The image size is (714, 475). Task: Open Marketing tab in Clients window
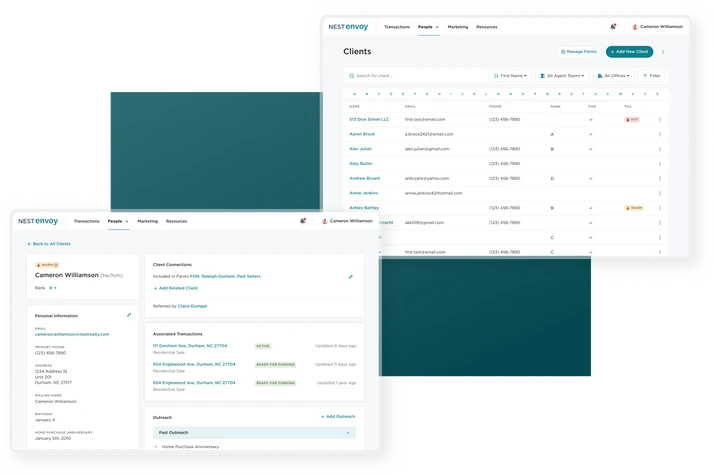coord(458,27)
